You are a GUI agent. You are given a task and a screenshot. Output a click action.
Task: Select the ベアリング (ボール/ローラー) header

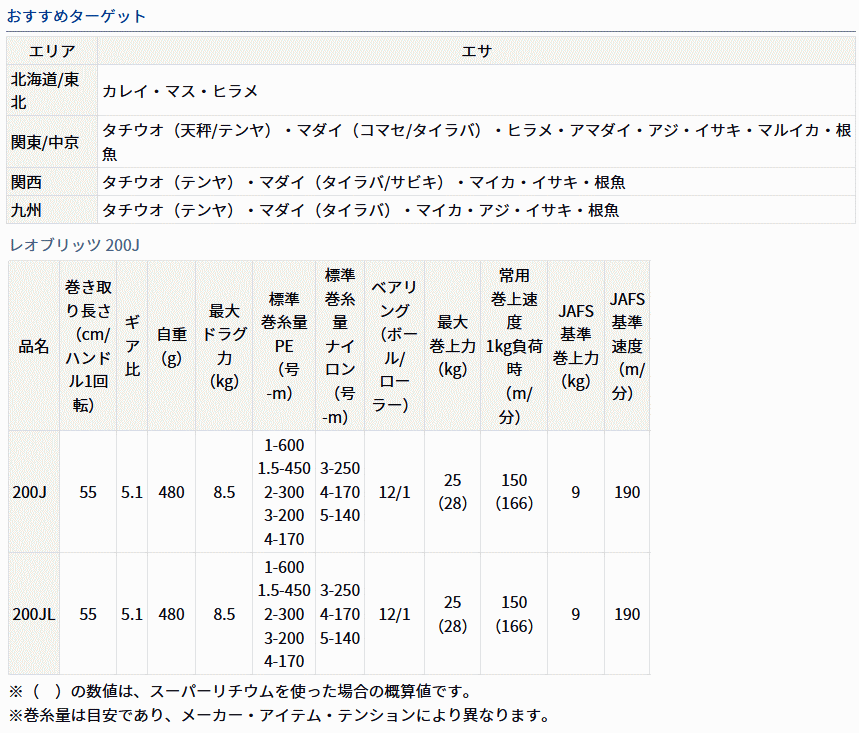(394, 346)
